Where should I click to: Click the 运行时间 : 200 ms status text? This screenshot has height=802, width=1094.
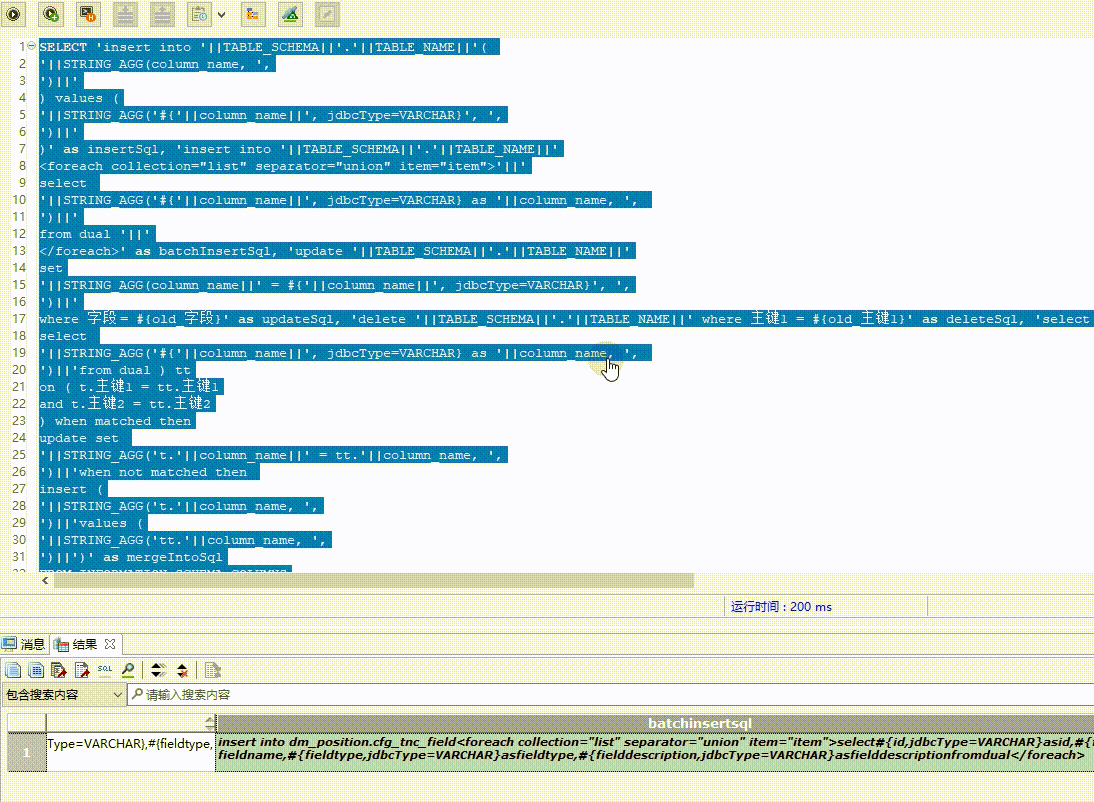click(x=781, y=607)
